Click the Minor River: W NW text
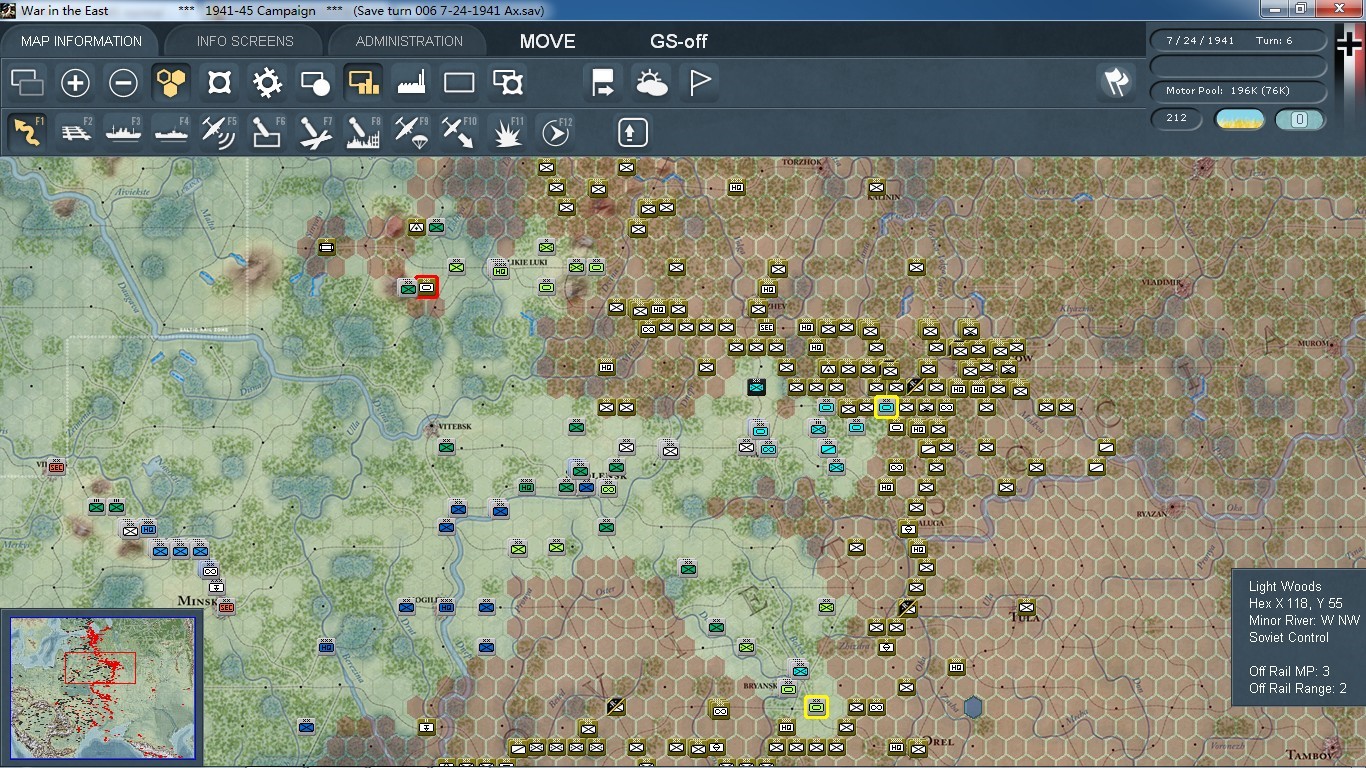The height and width of the screenshot is (768, 1366). (x=1304, y=621)
